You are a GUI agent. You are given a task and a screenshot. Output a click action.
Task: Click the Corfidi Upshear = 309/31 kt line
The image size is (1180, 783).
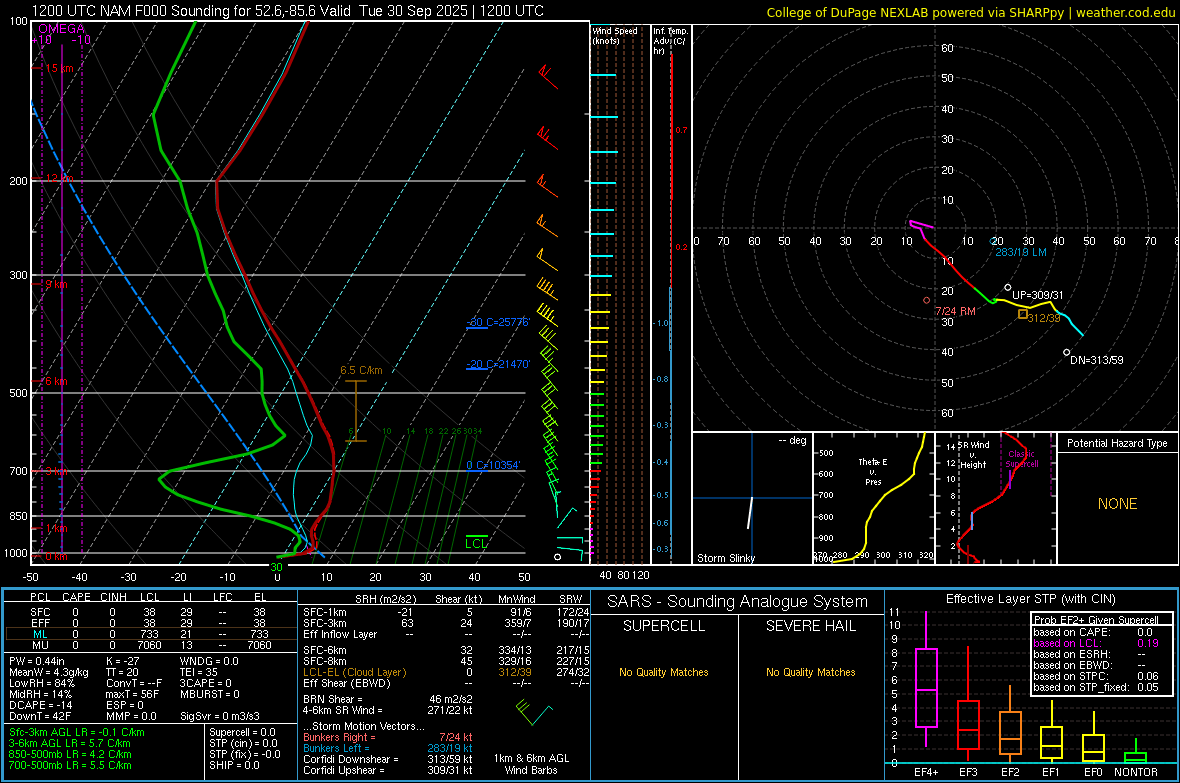(388, 770)
